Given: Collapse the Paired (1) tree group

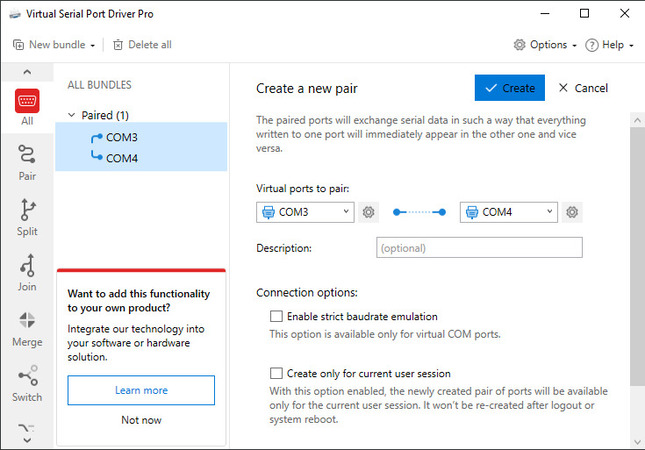Looking at the screenshot, I should click(x=71, y=115).
